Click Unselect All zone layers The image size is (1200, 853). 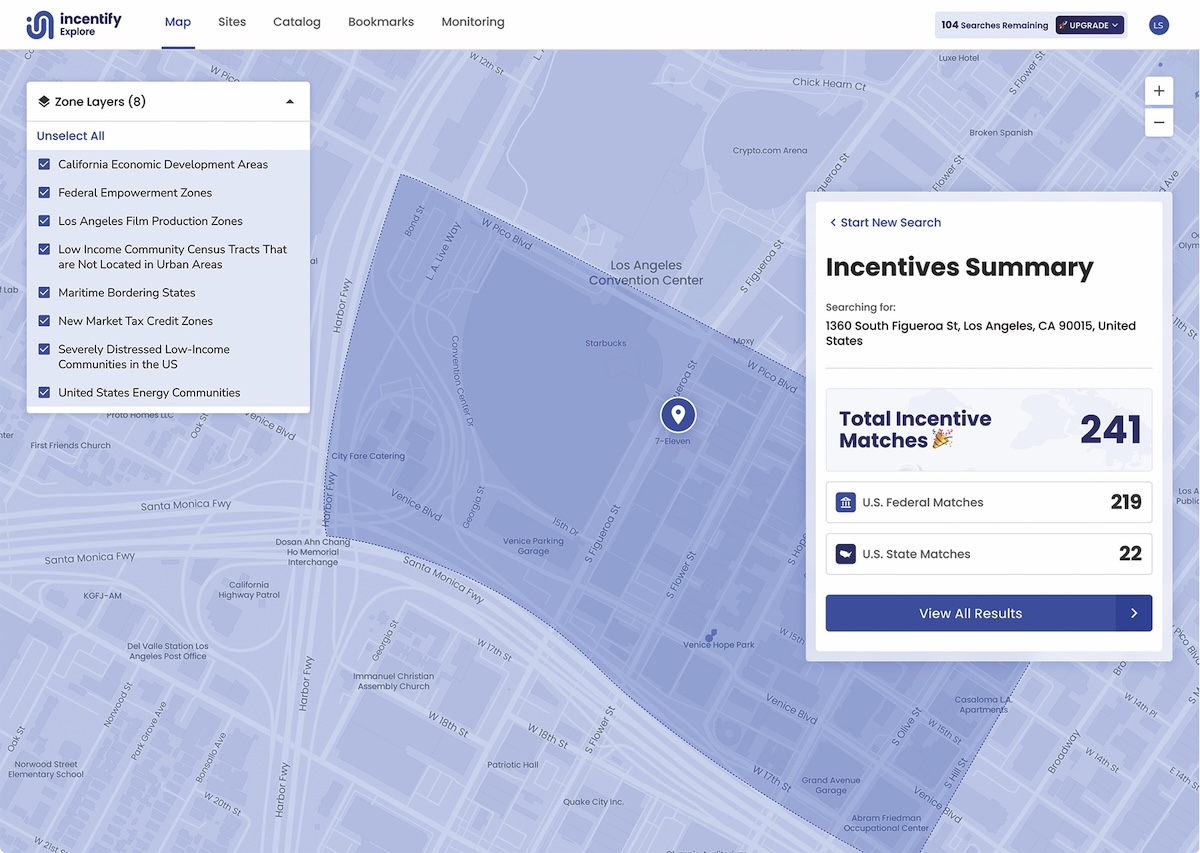pyautogui.click(x=71, y=136)
